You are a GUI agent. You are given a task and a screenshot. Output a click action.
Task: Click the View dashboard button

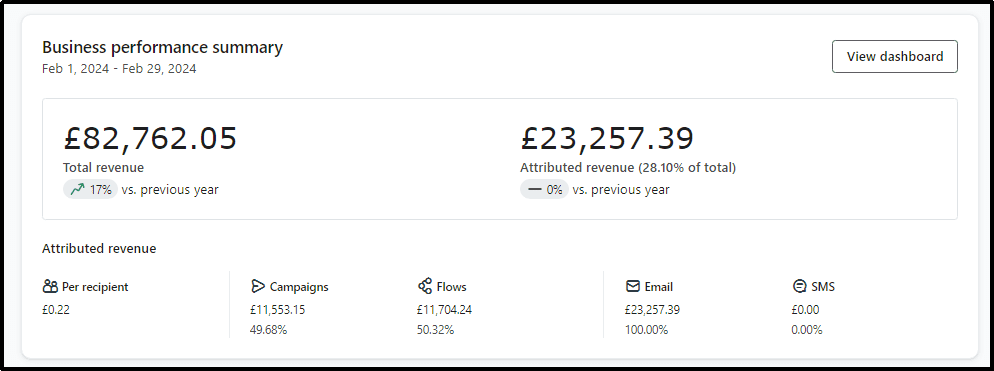click(x=894, y=56)
